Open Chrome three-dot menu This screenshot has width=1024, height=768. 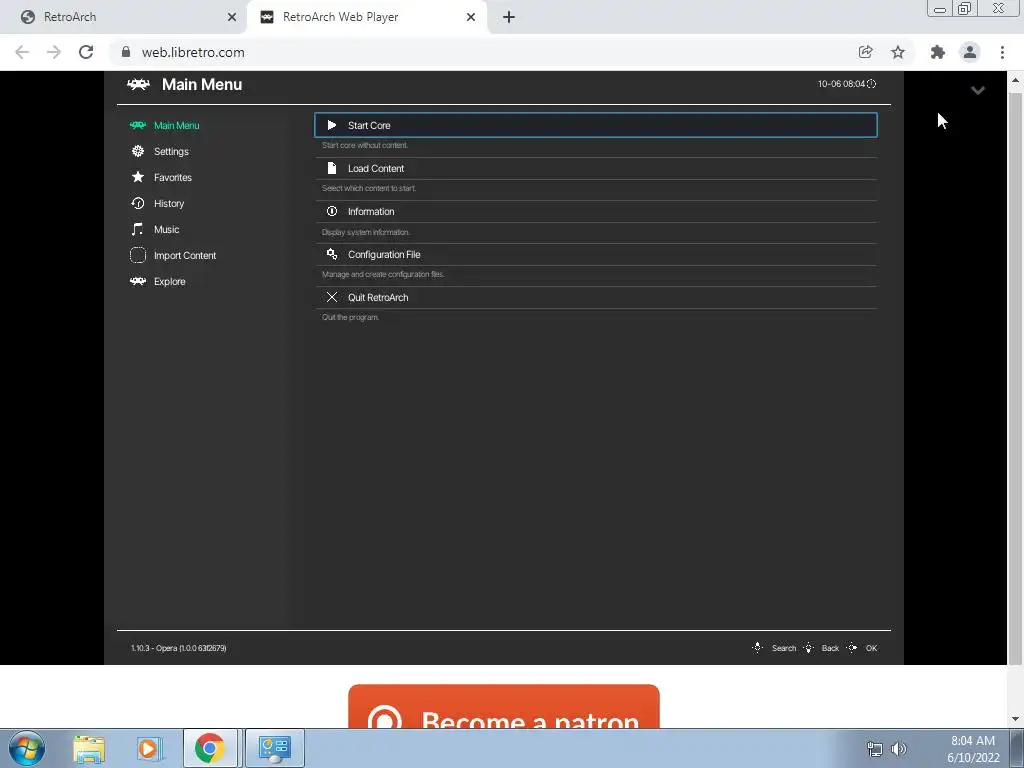1002,52
